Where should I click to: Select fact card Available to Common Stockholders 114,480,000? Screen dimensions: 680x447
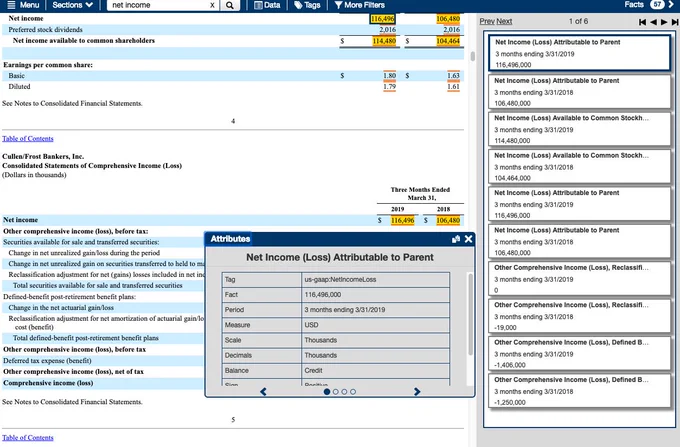(579, 129)
